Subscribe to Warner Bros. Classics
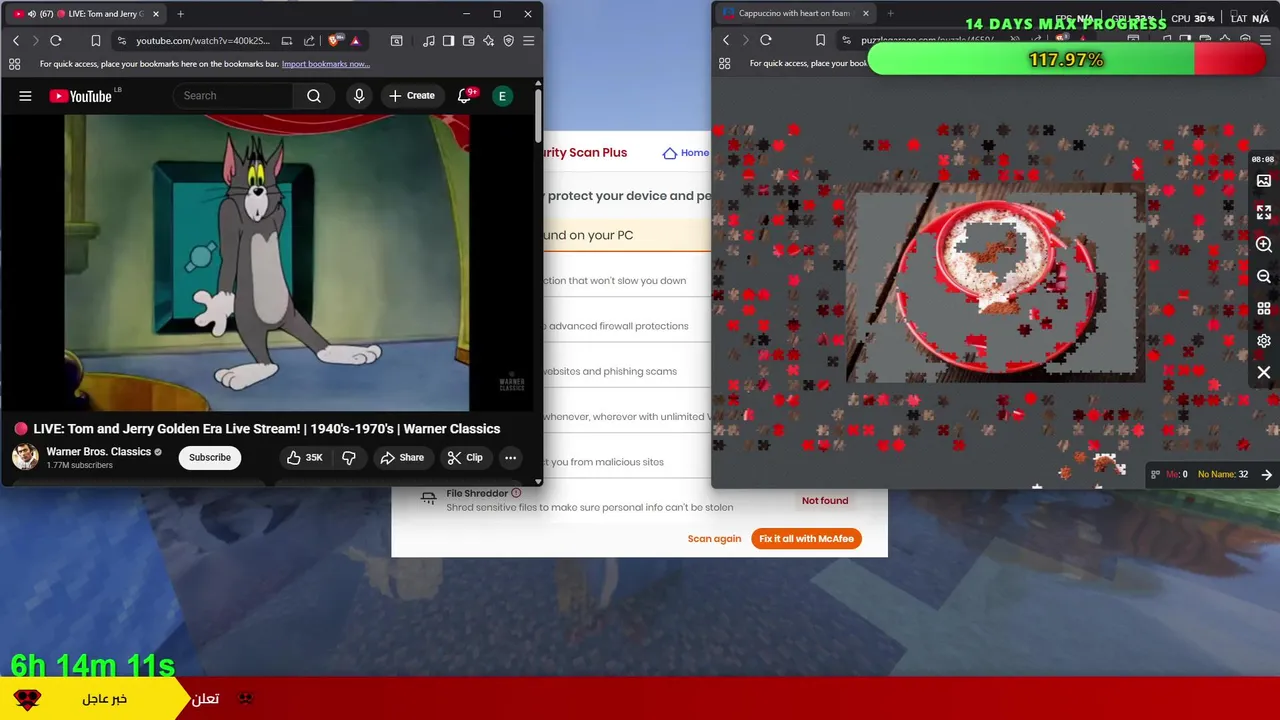 (210, 458)
